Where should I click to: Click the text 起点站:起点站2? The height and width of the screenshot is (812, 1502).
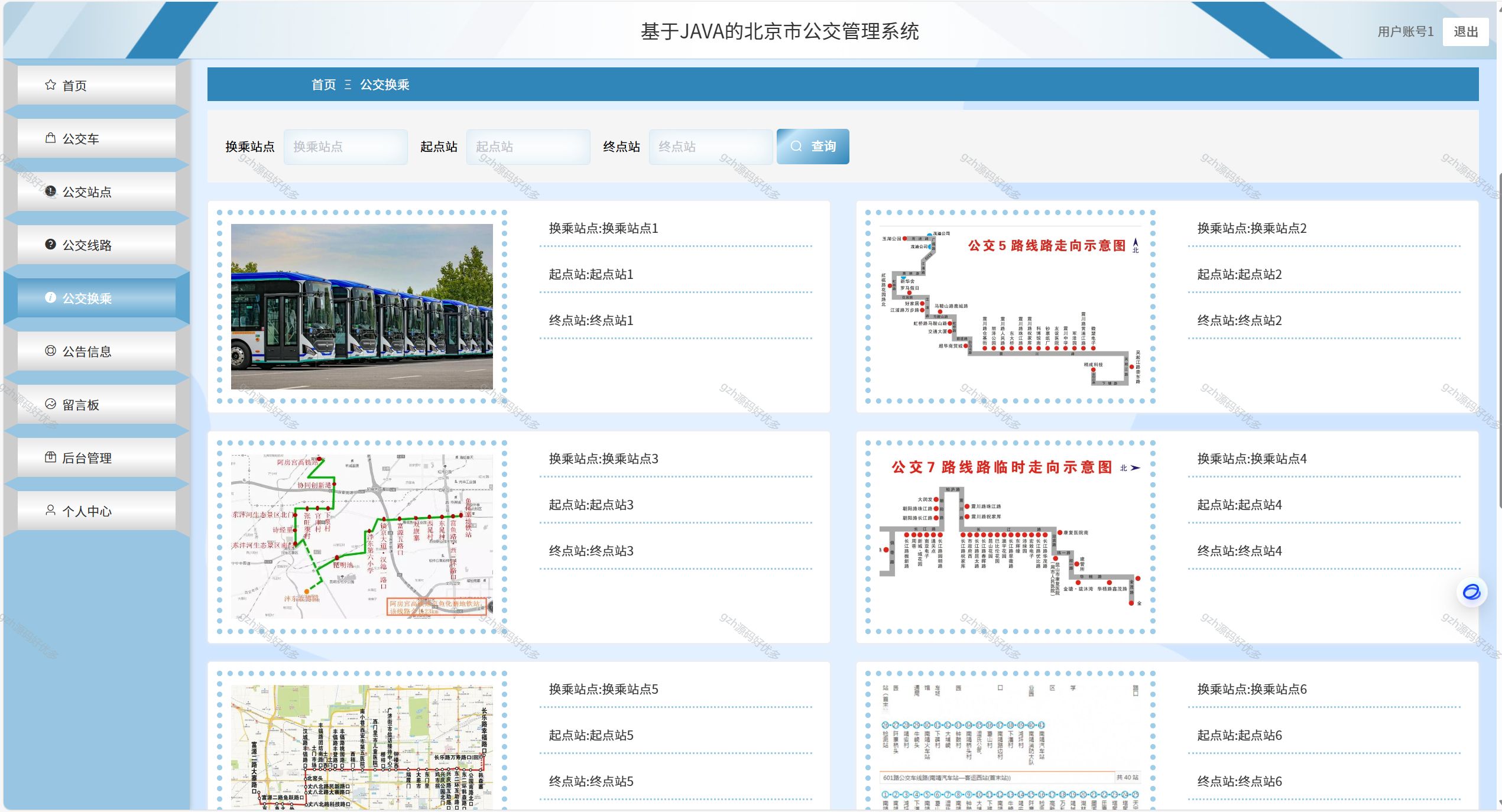(1240, 274)
